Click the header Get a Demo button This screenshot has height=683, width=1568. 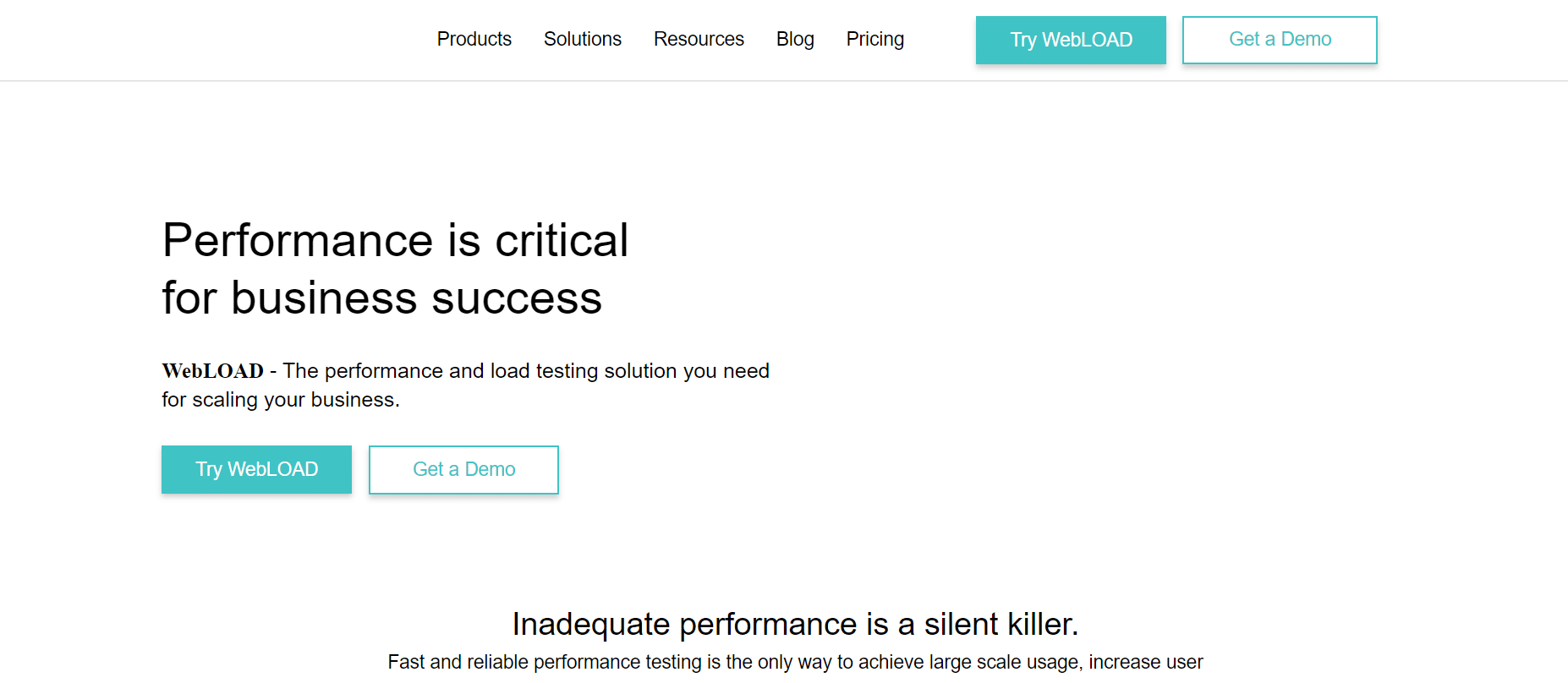pyautogui.click(x=1280, y=40)
